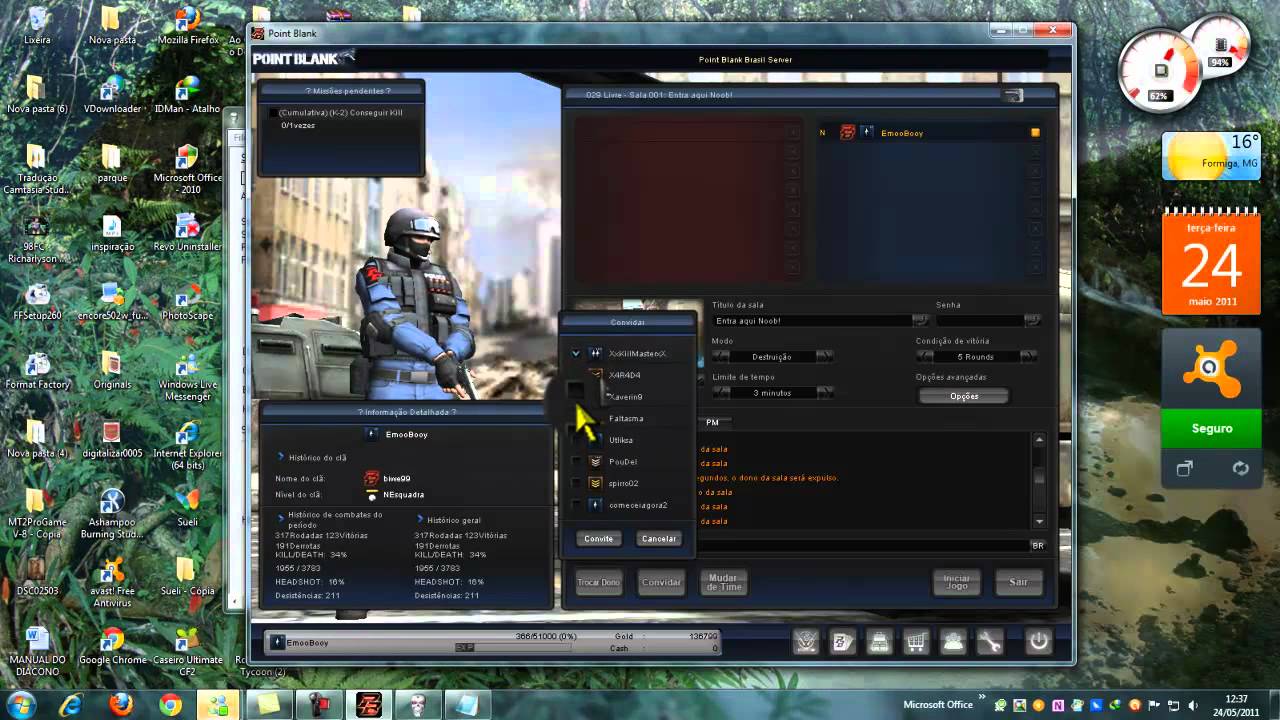Click edit button beside room title field
Viewport: 1280px width, 720px height.
coord(920,321)
